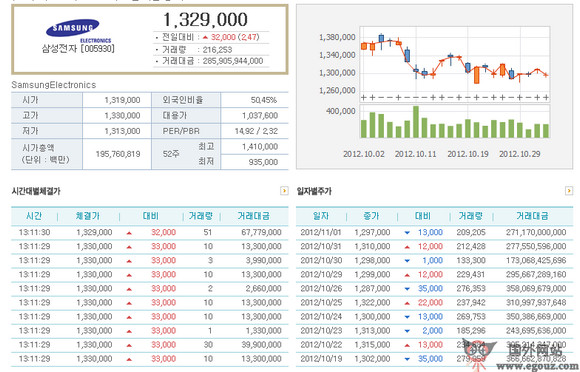
Task: Click trade amount 3,990,000
Action: (x=263, y=260)
